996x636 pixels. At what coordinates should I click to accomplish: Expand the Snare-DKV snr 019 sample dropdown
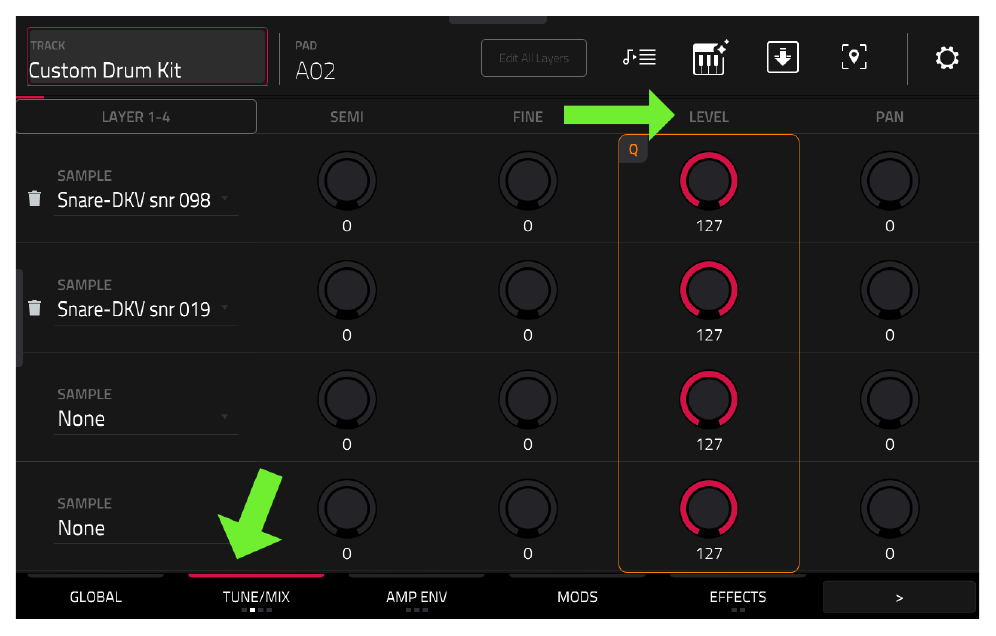146,309
